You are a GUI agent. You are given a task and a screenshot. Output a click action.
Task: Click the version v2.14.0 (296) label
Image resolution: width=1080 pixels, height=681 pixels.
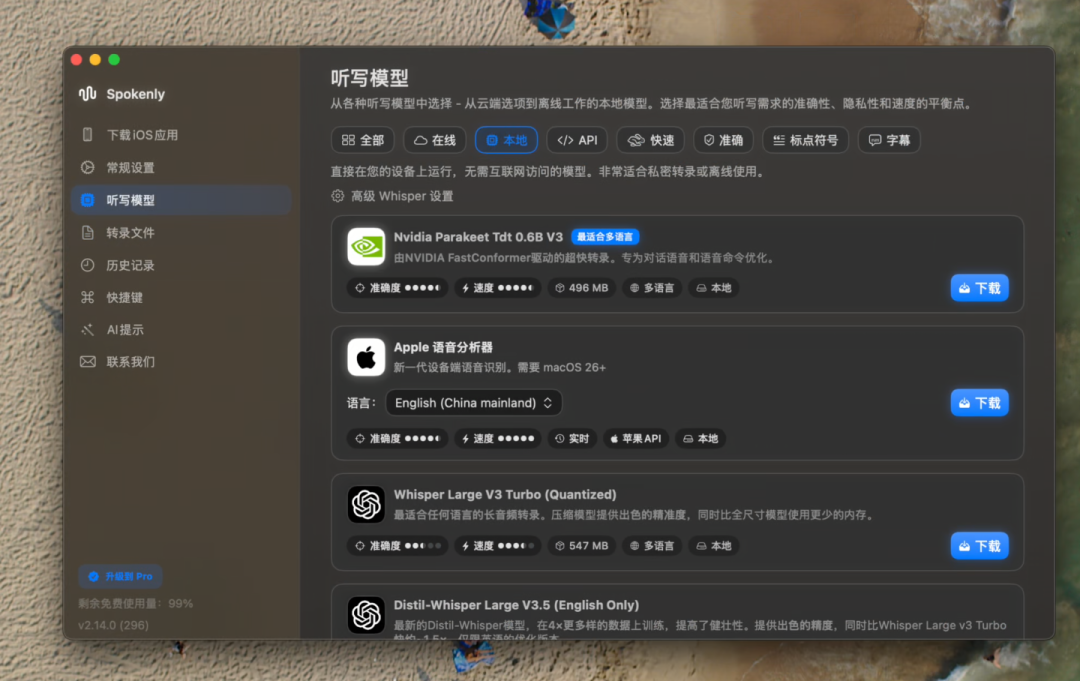(x=113, y=625)
